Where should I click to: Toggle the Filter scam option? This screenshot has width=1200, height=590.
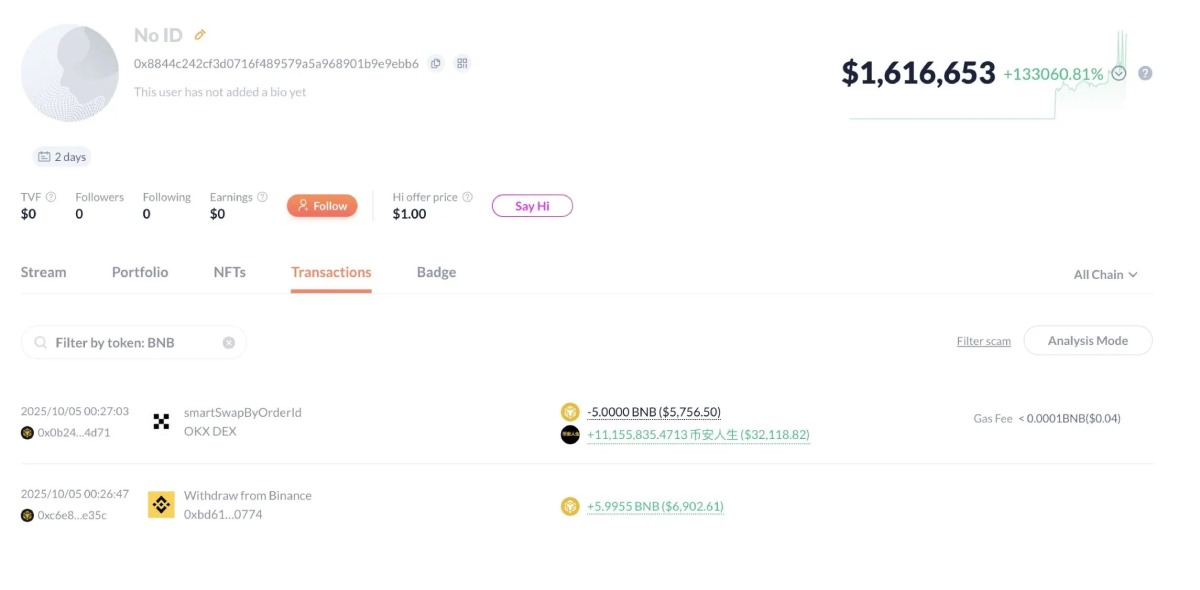point(983,341)
